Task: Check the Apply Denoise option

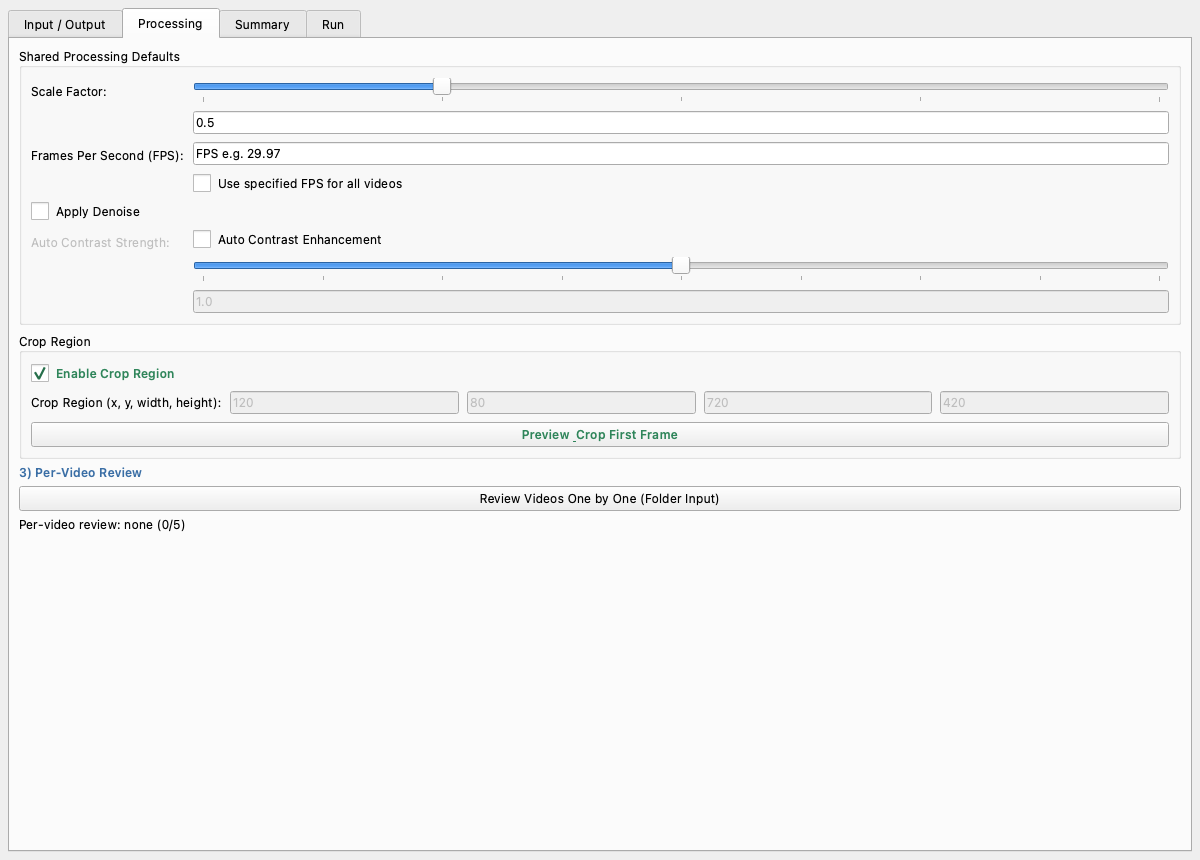Action: tap(40, 211)
